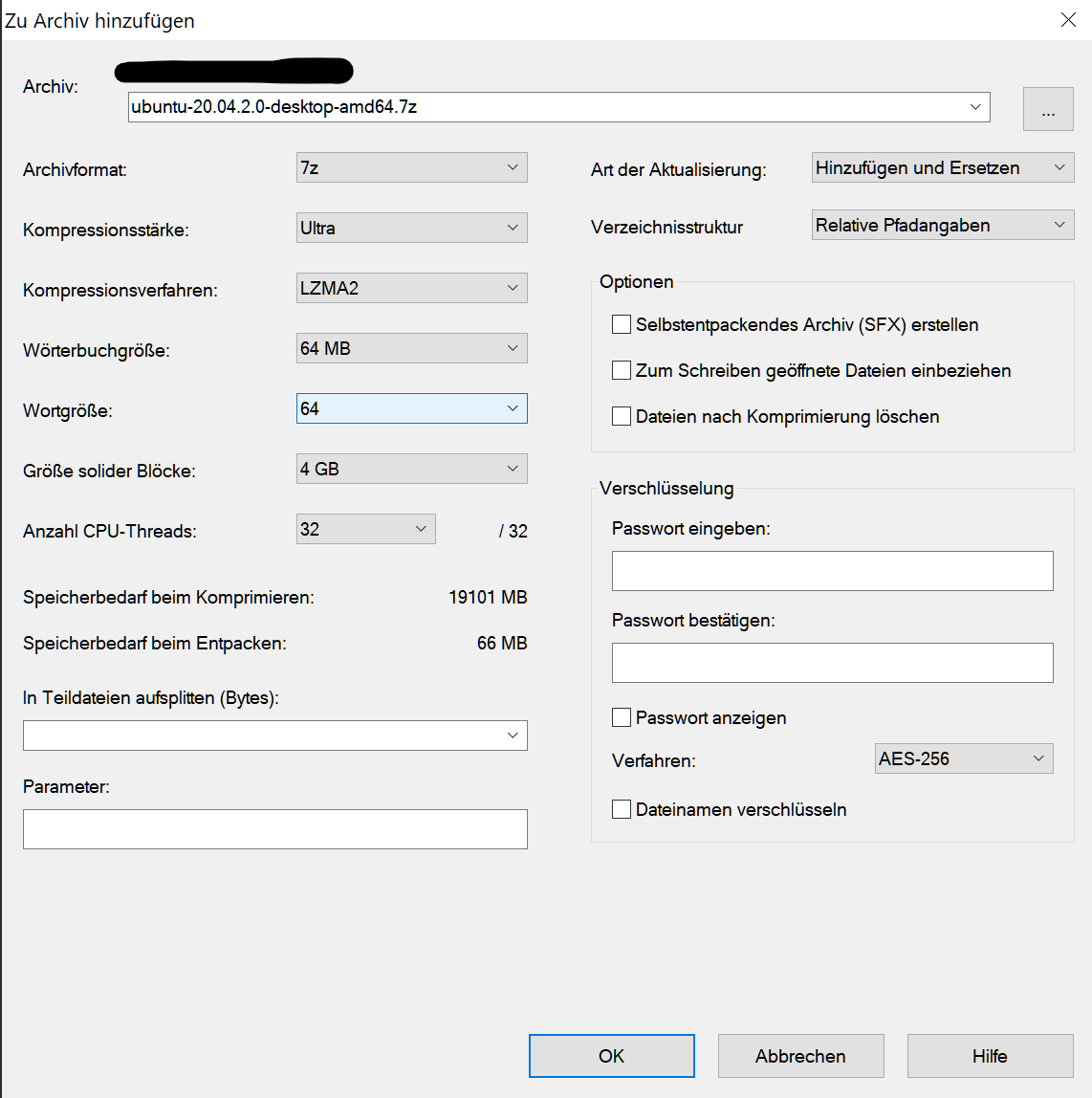1092x1098 pixels.
Task: Open the Größe solider Blöcke dropdown
Action: coord(411,469)
